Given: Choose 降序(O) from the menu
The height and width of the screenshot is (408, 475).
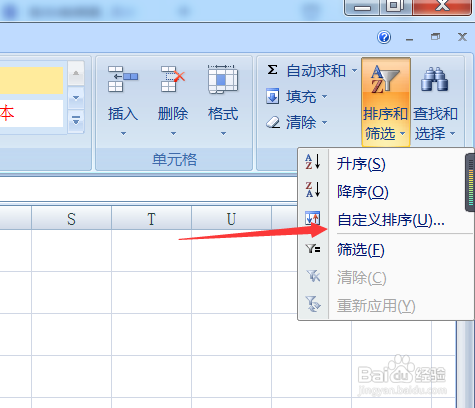Looking at the screenshot, I should point(363,192).
